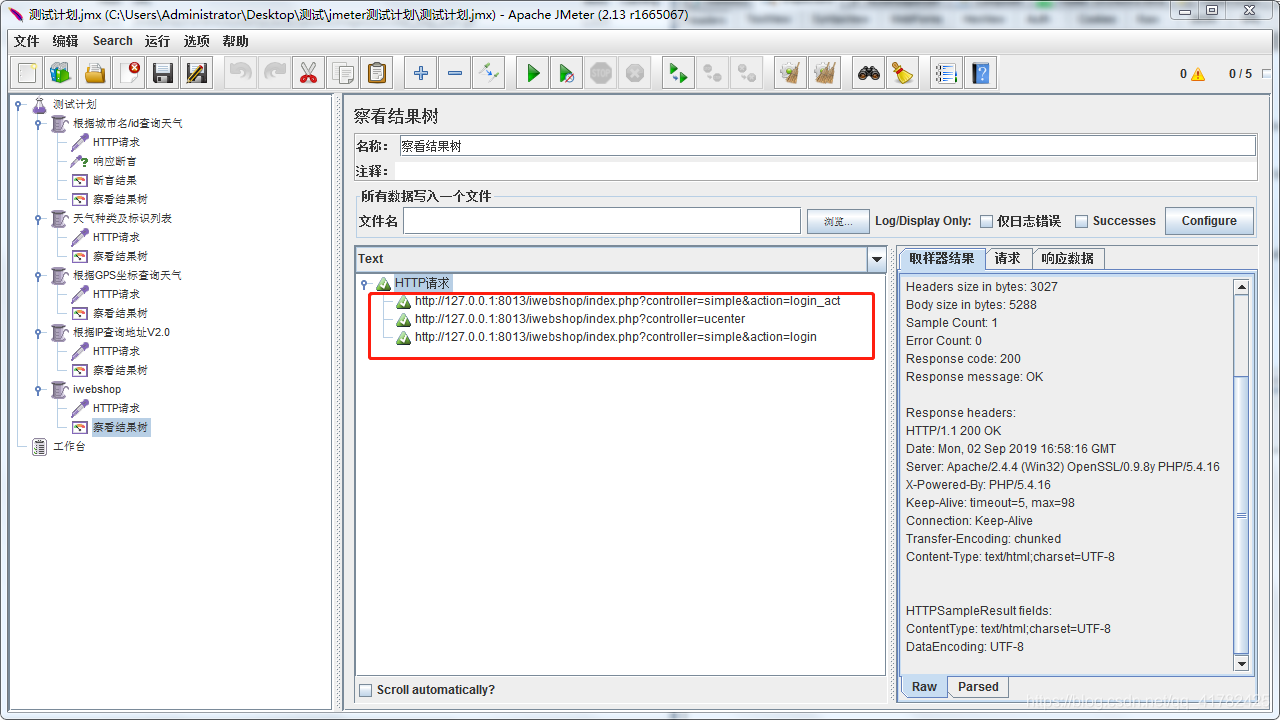Click the Cut scissors icon

[309, 73]
